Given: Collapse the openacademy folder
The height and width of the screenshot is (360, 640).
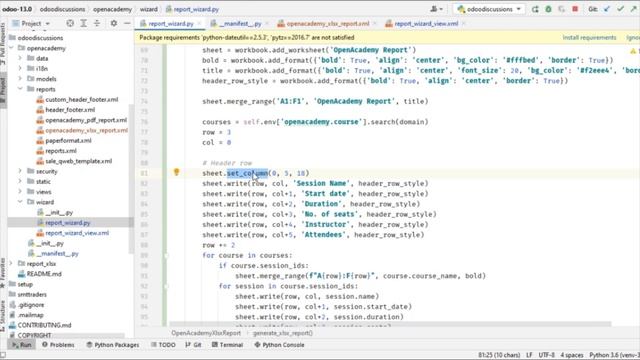Looking at the screenshot, I should point(12,48).
